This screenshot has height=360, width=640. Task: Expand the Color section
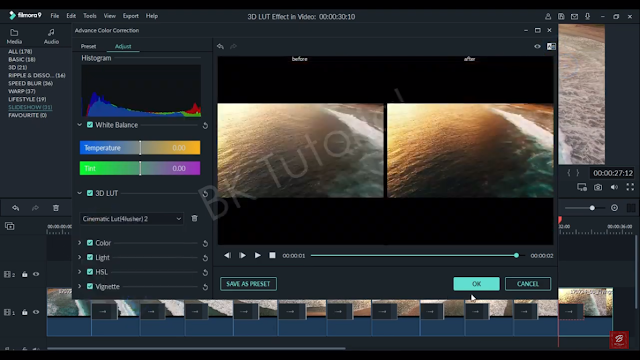pyautogui.click(x=80, y=243)
